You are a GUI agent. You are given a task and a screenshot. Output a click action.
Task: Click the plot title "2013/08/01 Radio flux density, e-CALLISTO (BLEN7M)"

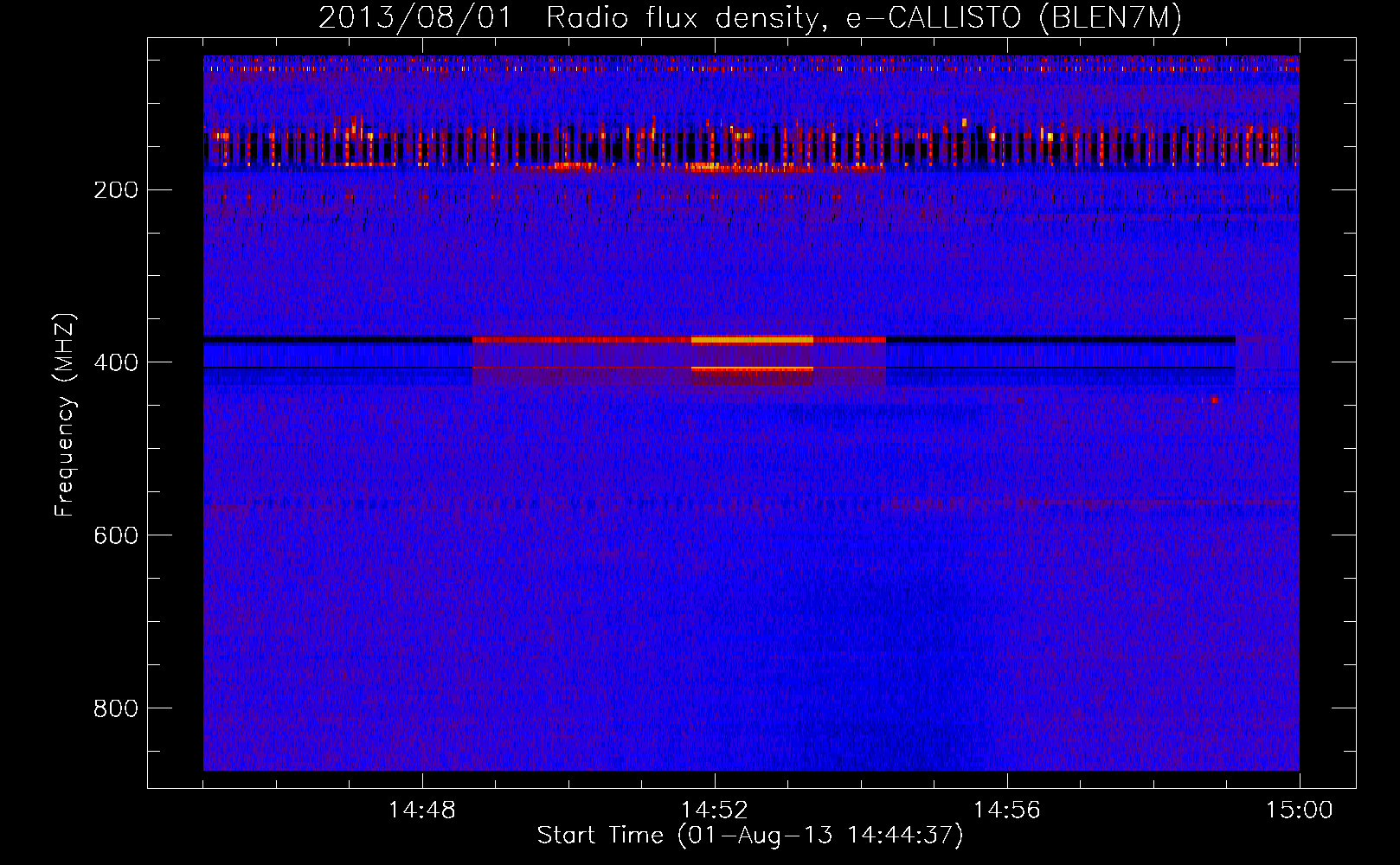tap(750, 17)
